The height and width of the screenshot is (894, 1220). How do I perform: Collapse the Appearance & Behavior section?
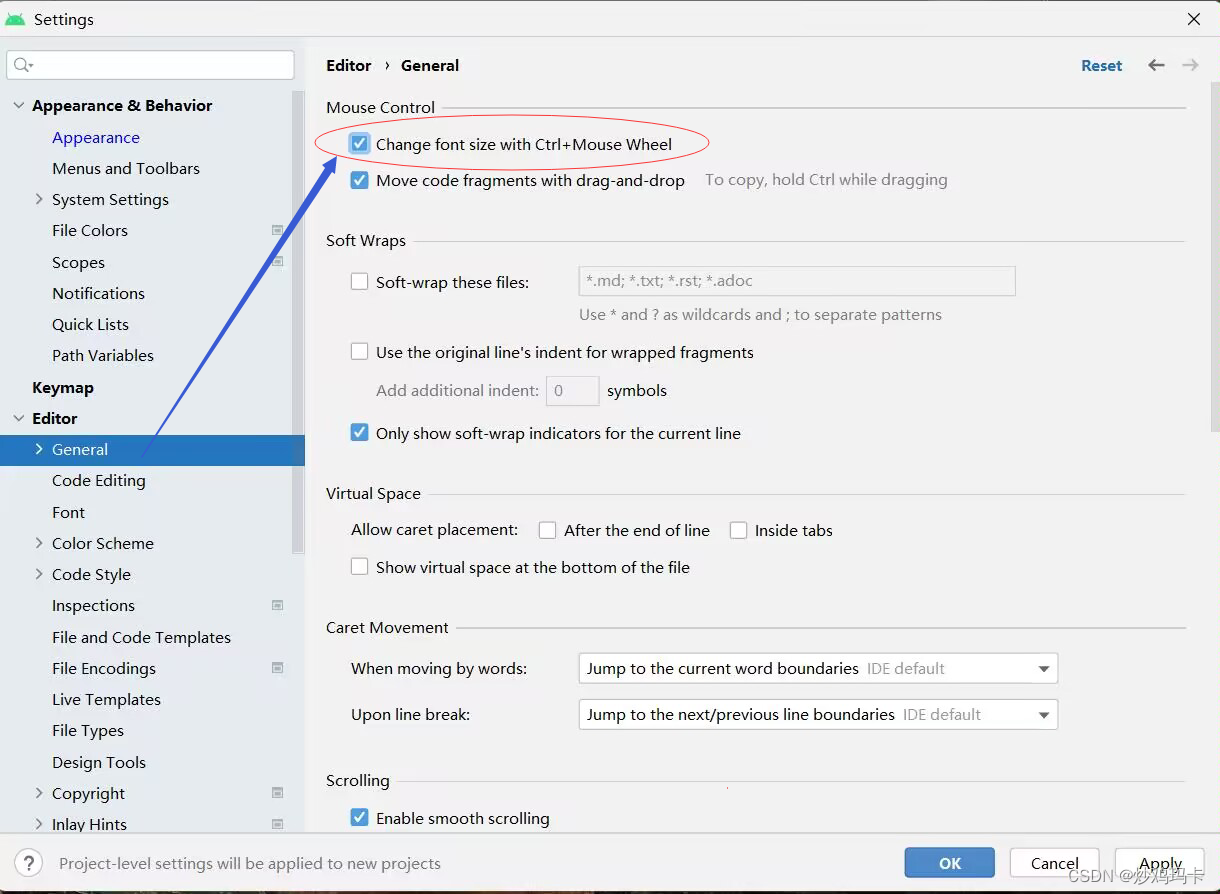(x=18, y=105)
